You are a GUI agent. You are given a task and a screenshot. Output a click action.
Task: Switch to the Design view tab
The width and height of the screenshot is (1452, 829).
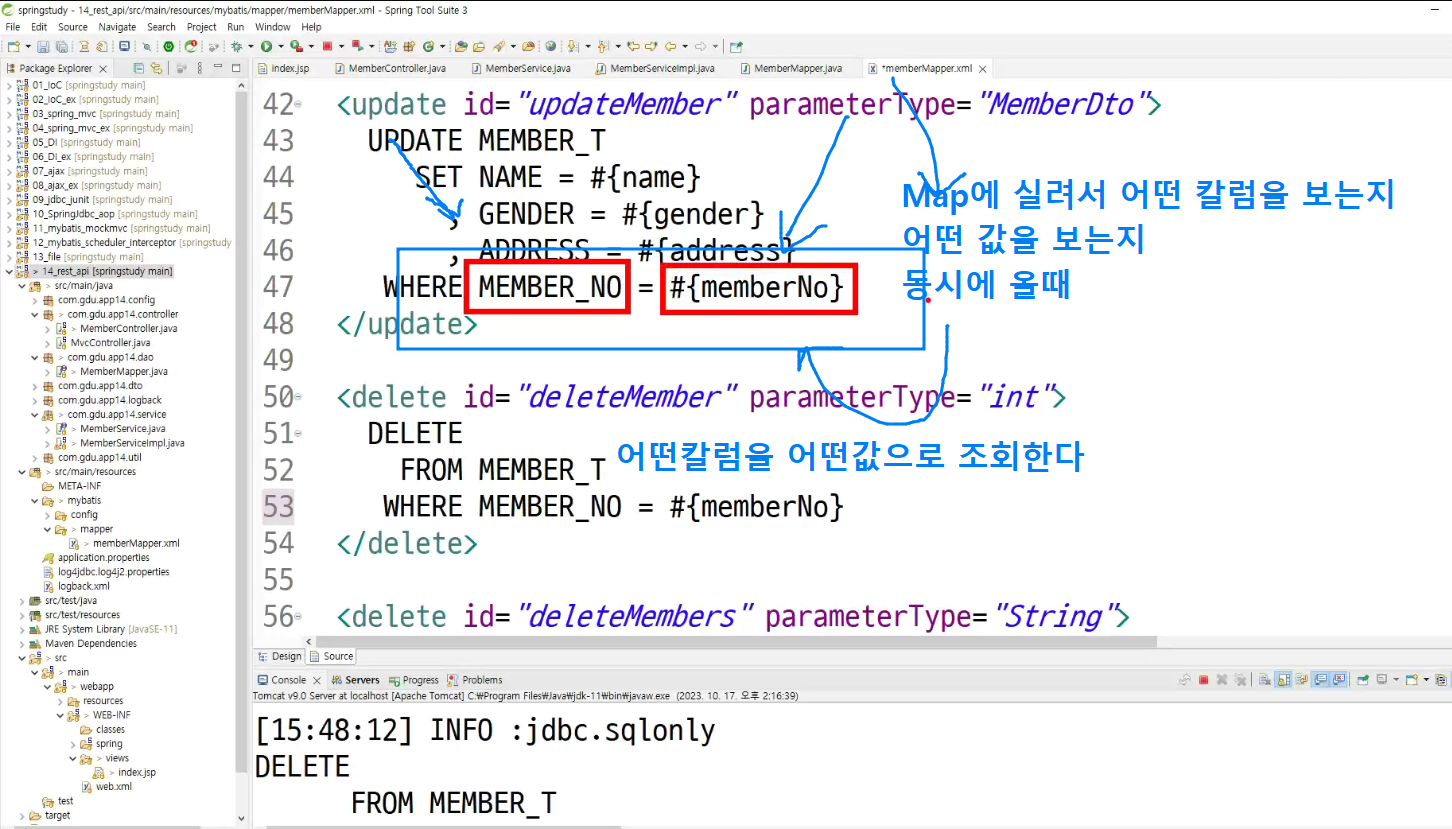(x=279, y=656)
